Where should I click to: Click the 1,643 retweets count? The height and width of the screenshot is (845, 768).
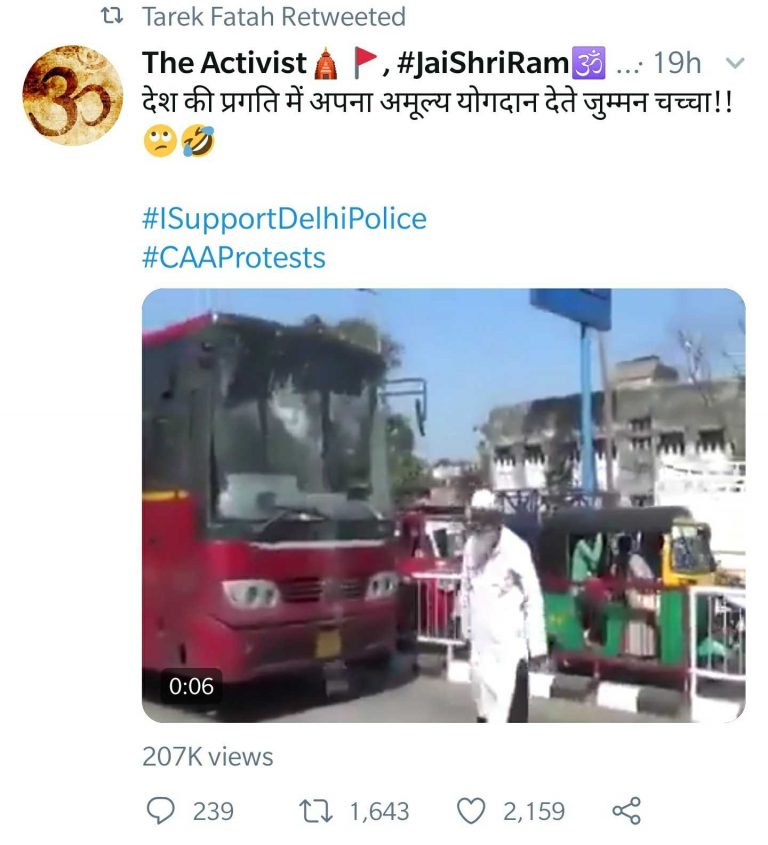379,811
